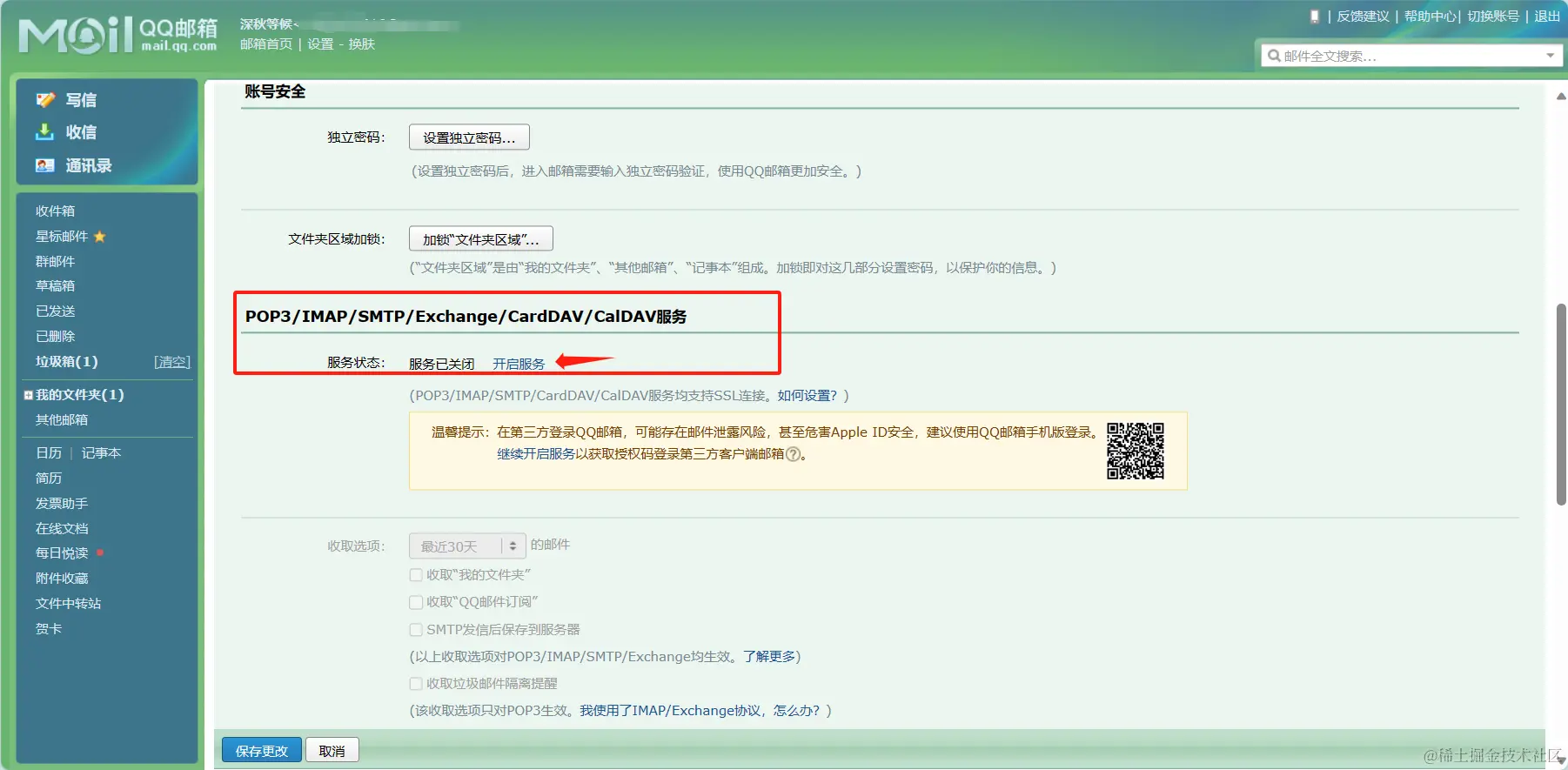This screenshot has height=770, width=1568.
Task: Click 我使用了IMAP/Exchange协议,怎么办? link
Action: tap(700, 711)
